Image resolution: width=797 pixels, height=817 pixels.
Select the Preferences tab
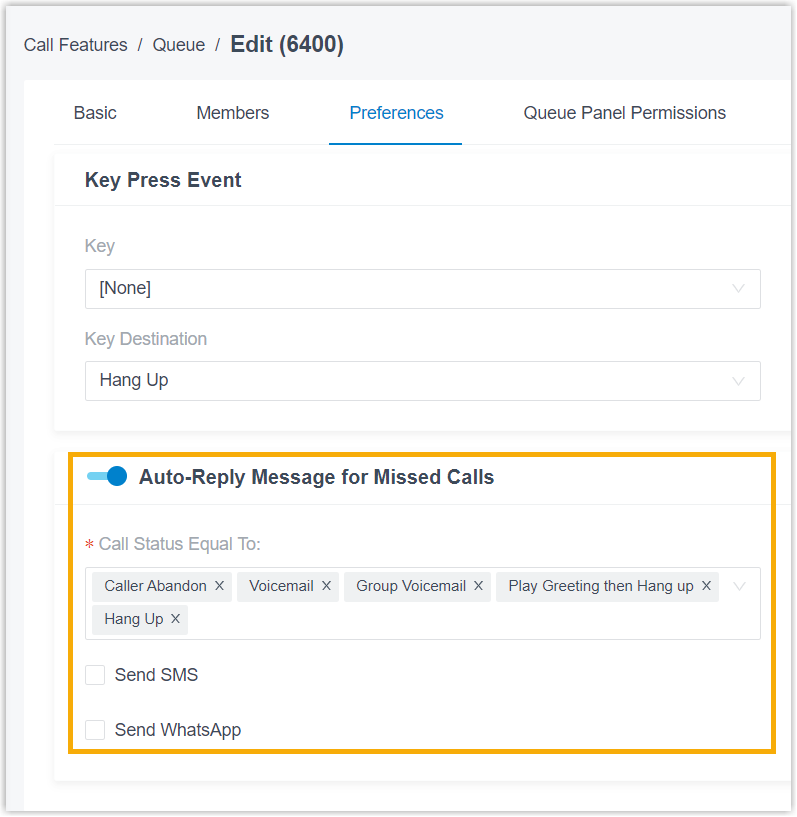click(396, 113)
